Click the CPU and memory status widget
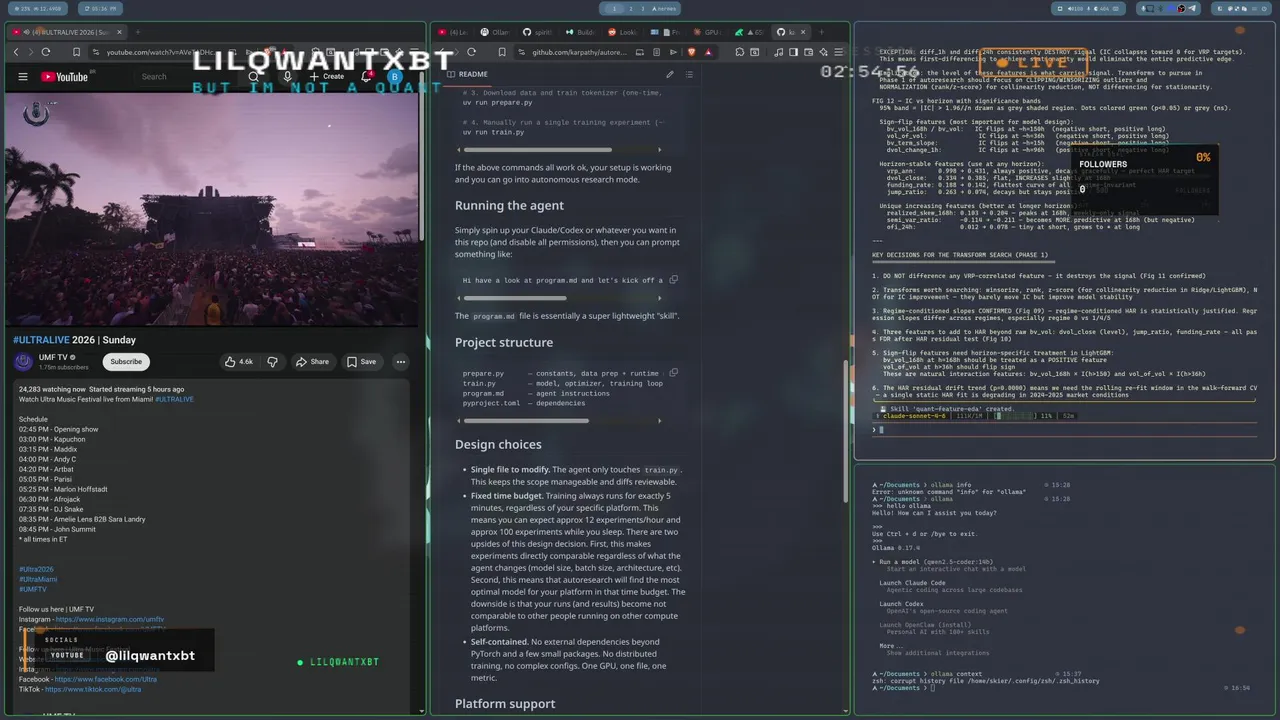Screen dimensions: 1280x720 click(x=36, y=8)
